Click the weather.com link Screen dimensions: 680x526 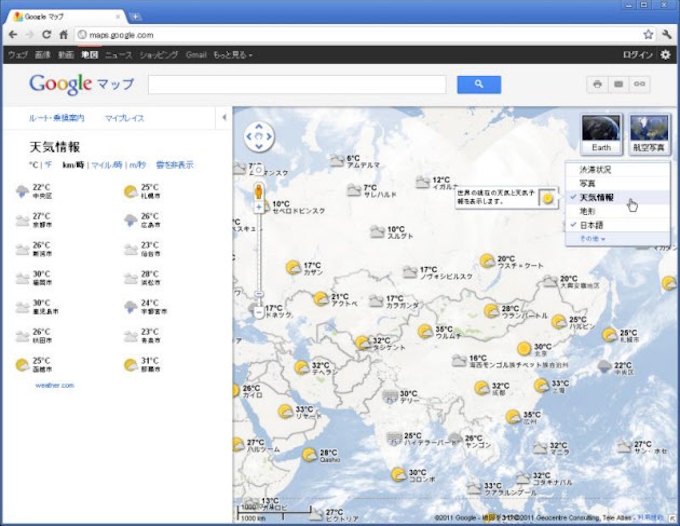pyautogui.click(x=54, y=384)
